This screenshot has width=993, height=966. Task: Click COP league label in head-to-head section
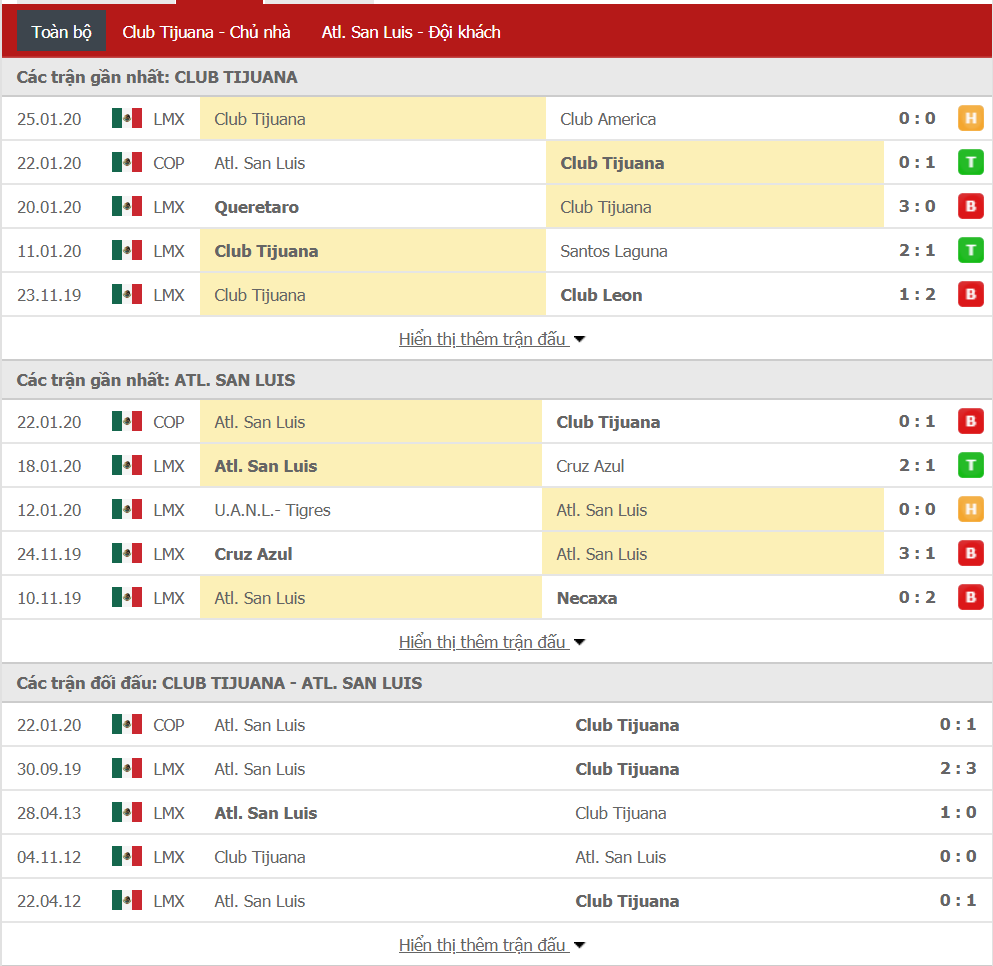point(168,725)
